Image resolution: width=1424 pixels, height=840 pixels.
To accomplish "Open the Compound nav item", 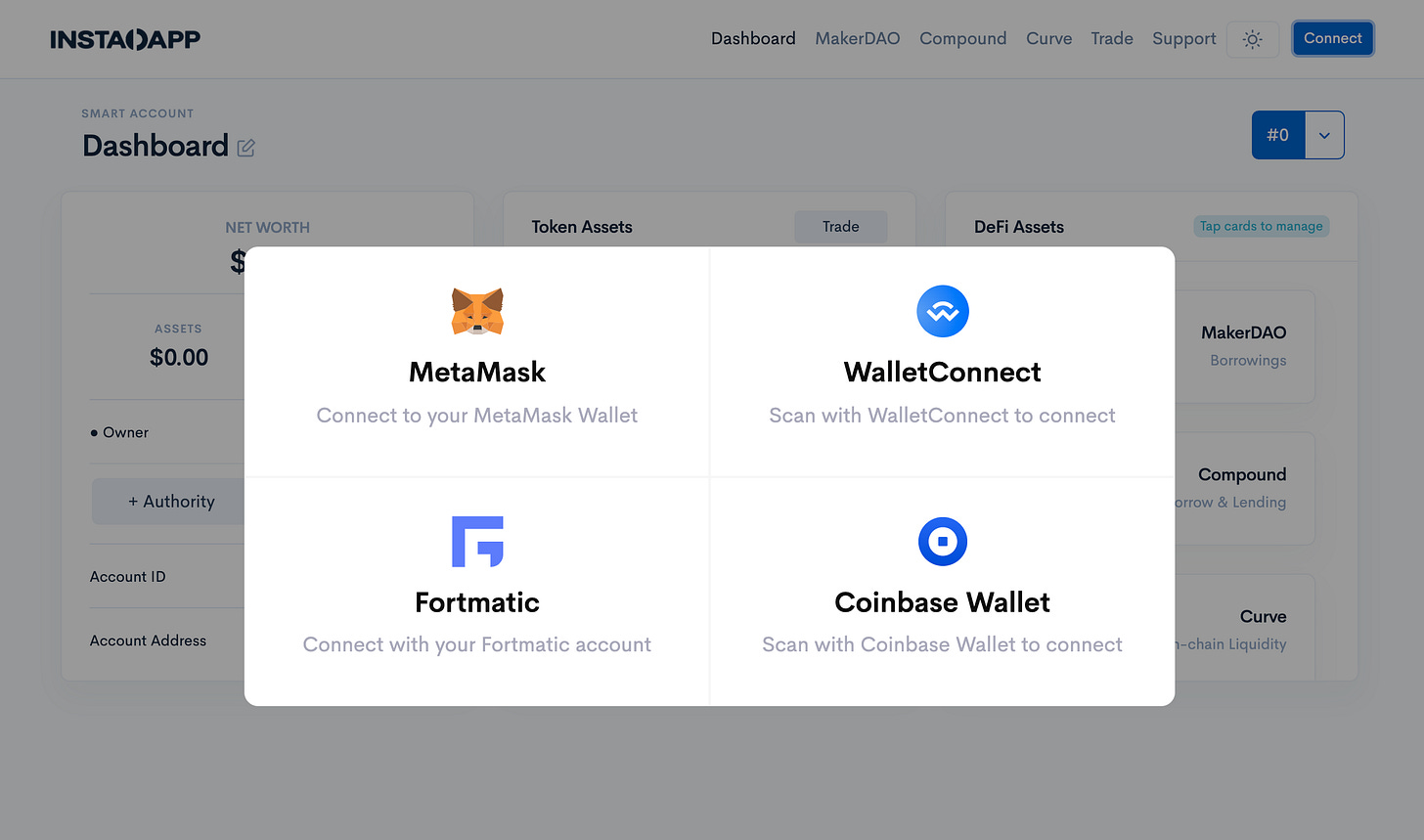I will [x=962, y=38].
